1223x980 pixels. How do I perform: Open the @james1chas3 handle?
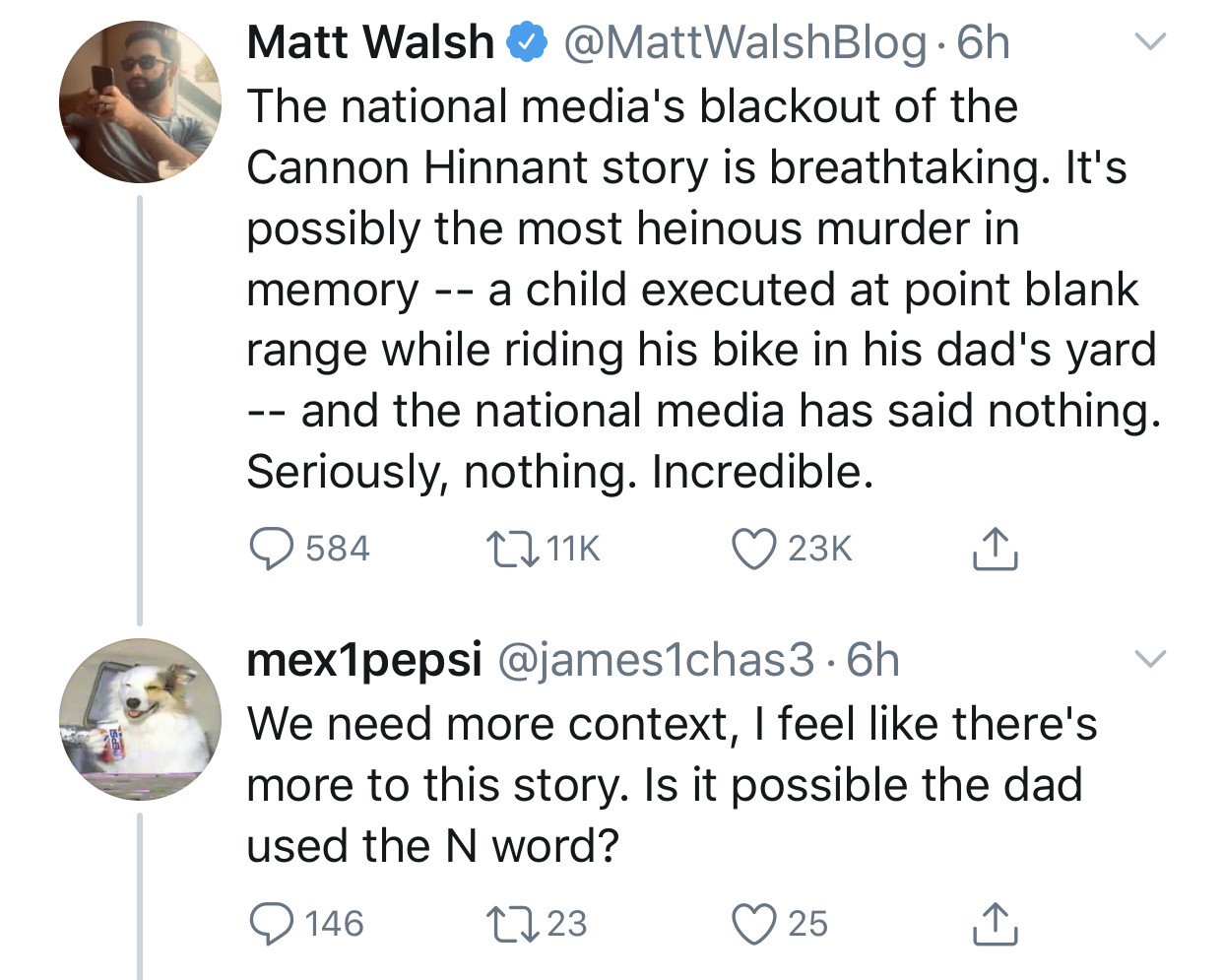(x=659, y=660)
